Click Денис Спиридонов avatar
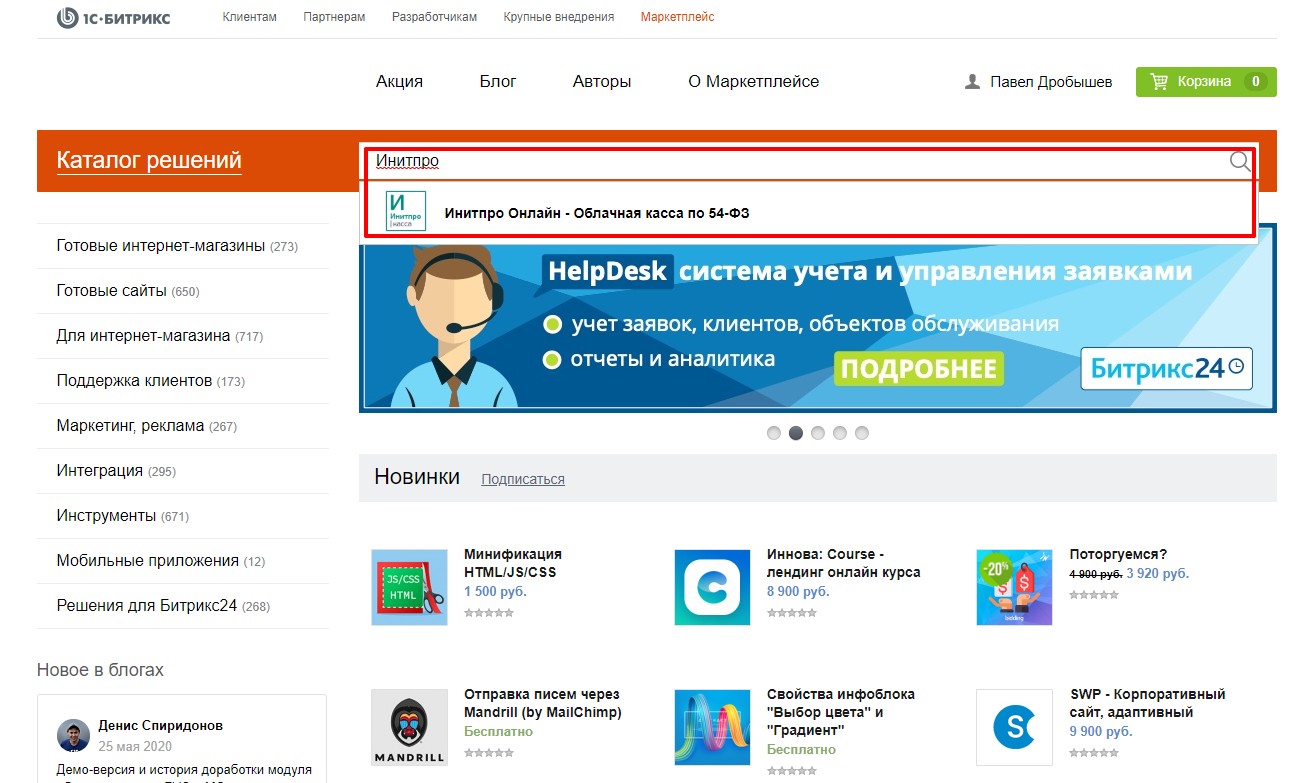The width and height of the screenshot is (1310, 783). click(73, 735)
